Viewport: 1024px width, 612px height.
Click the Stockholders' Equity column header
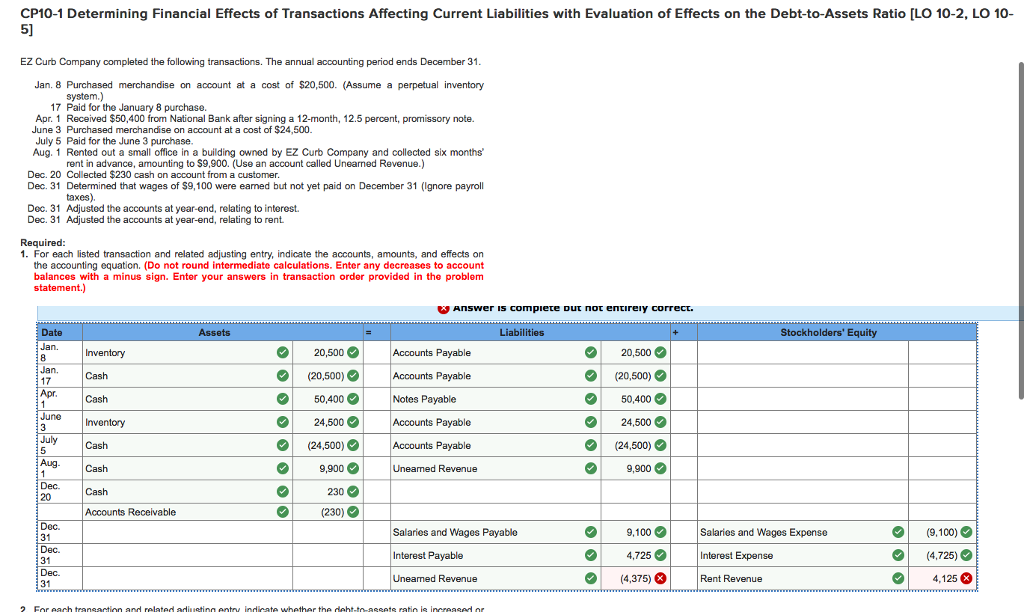828,332
